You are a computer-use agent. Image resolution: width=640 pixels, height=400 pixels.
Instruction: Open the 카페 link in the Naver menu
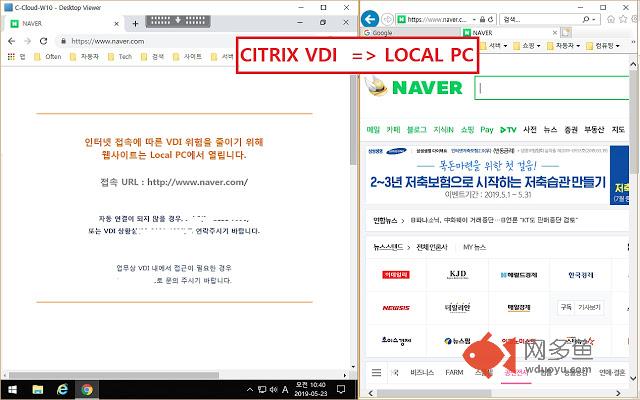393,130
